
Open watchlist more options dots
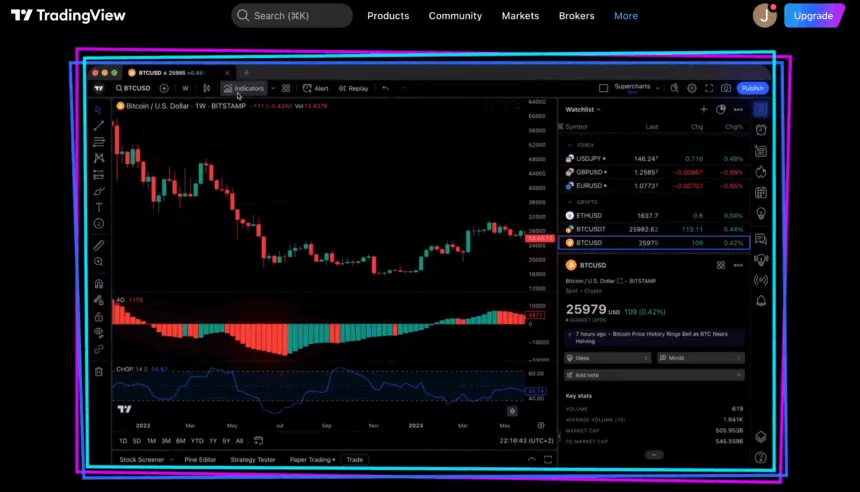coord(738,110)
